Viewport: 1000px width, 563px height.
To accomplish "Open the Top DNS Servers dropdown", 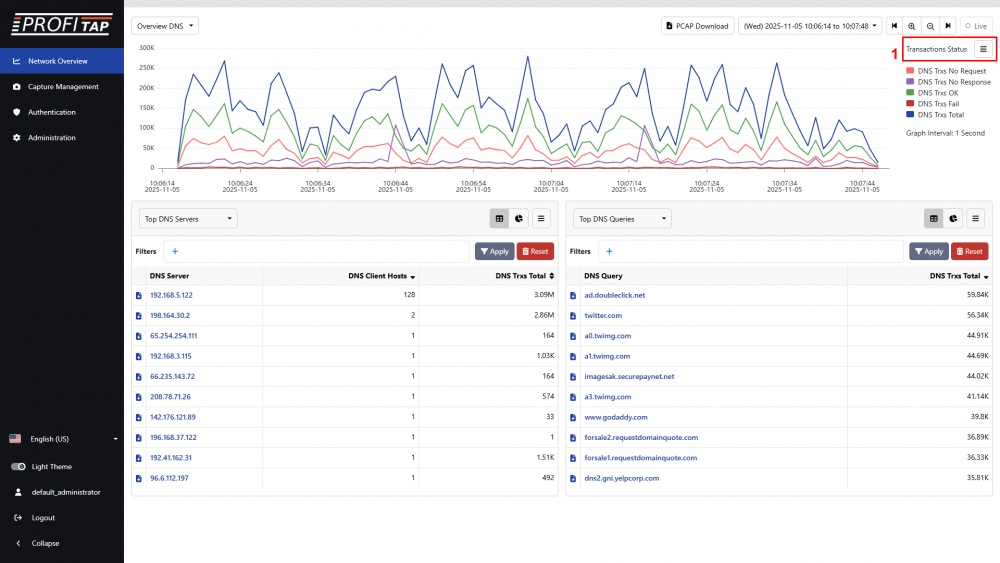I will 189,218.
